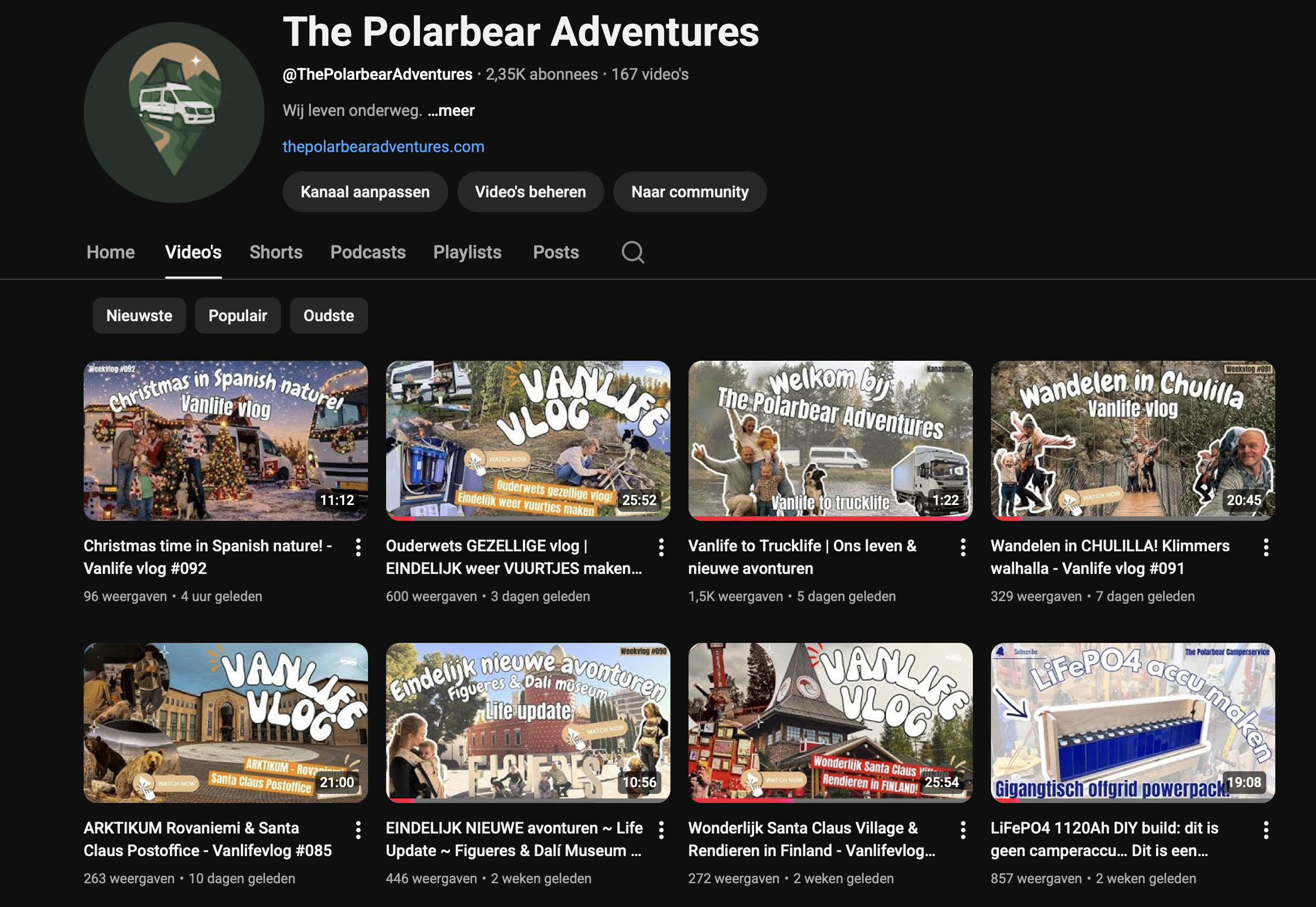Viewport: 1316px width, 907px height.
Task: Open the channel search magnifier icon
Action: tap(633, 252)
